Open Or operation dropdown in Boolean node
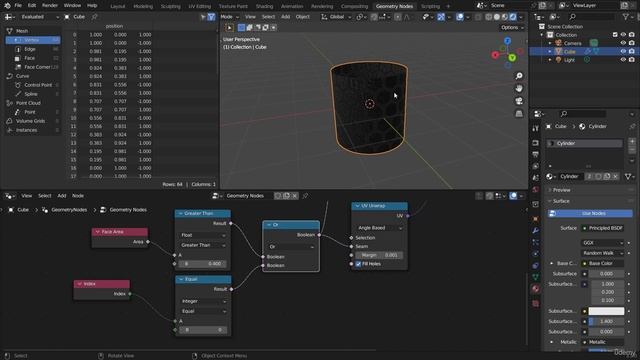 click(x=291, y=247)
